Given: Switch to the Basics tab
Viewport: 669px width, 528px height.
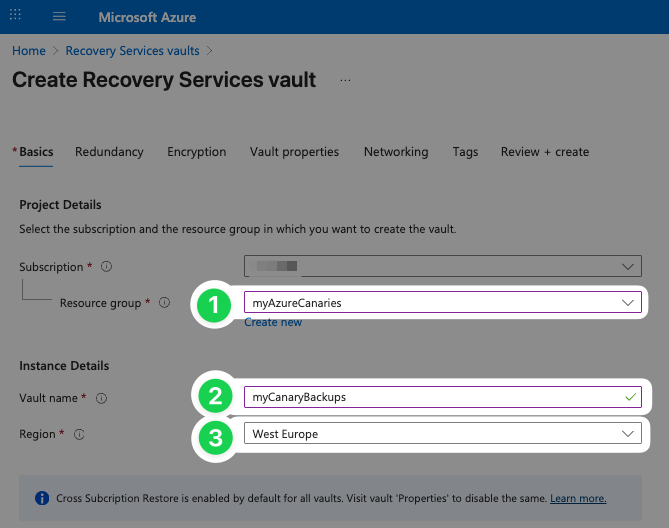Looking at the screenshot, I should (36, 152).
